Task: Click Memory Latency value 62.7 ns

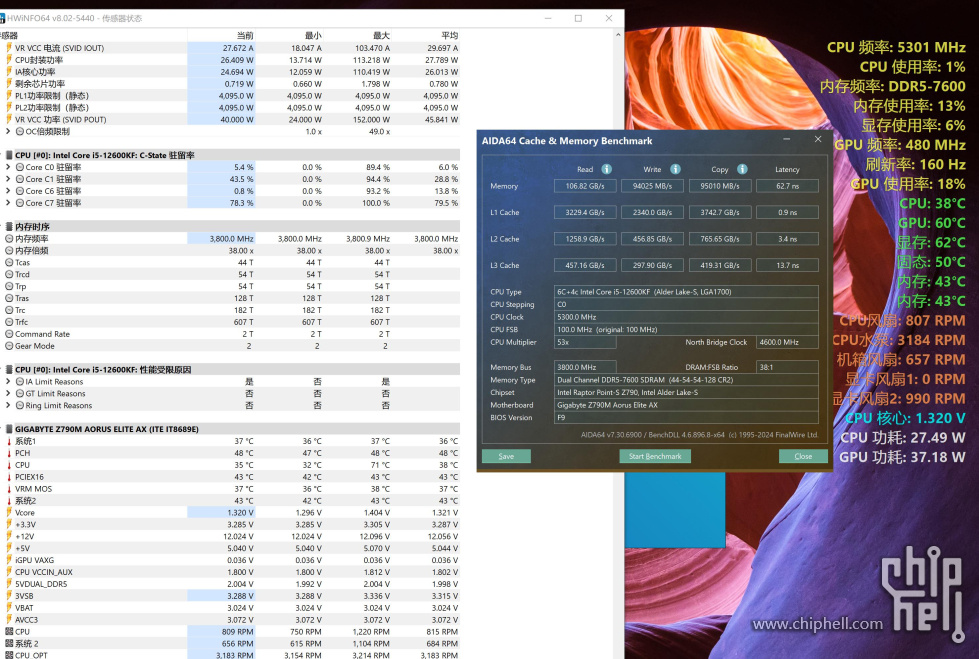Action: [787, 186]
